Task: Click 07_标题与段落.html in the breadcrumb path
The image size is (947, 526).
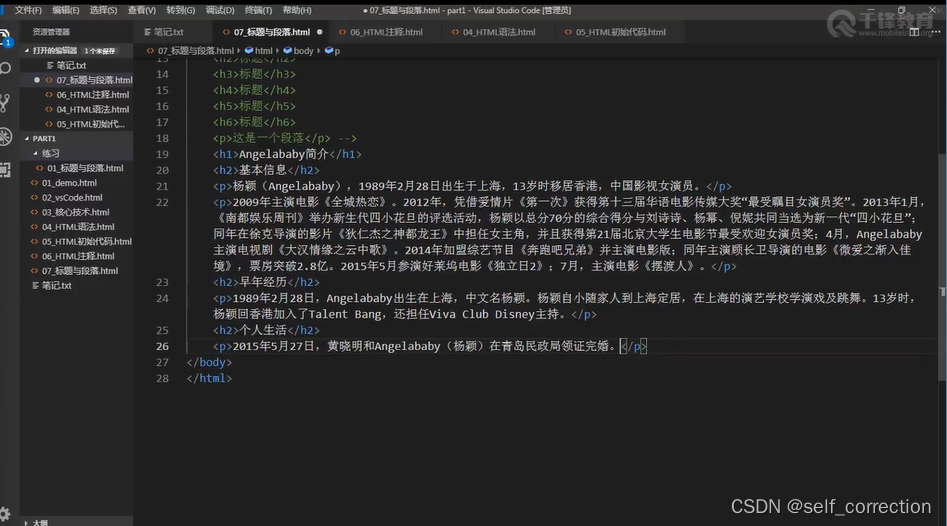Action: [196, 51]
